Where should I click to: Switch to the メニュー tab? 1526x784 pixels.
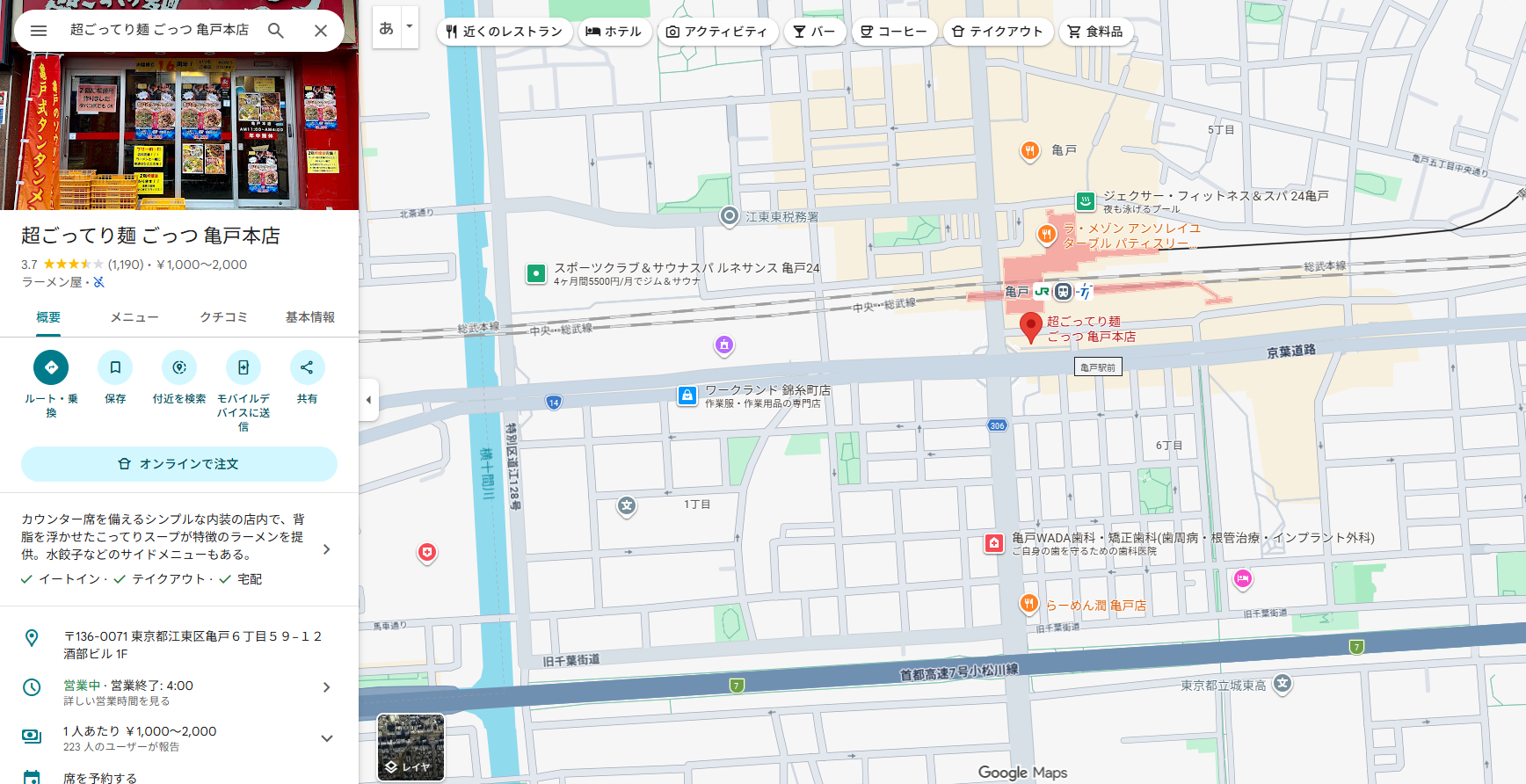click(x=134, y=317)
